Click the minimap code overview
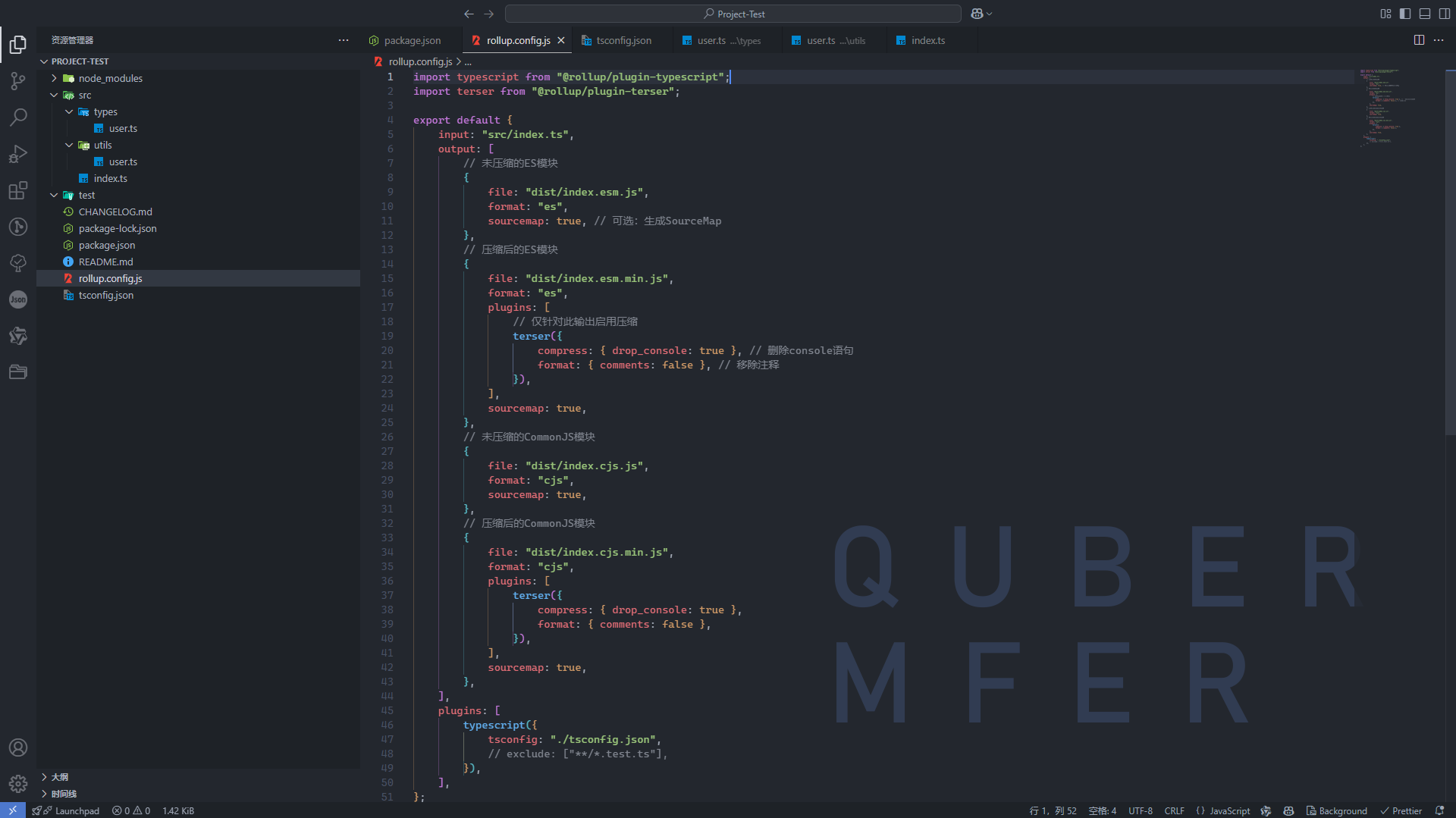Viewport: 1456px width, 818px height. [x=1386, y=106]
